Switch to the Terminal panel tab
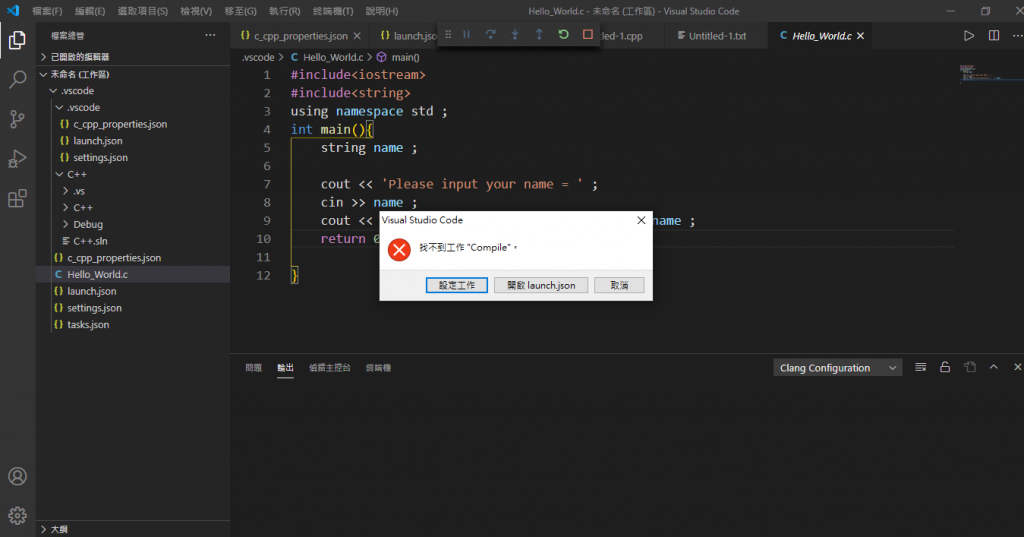The width and height of the screenshot is (1024, 537). [378, 368]
